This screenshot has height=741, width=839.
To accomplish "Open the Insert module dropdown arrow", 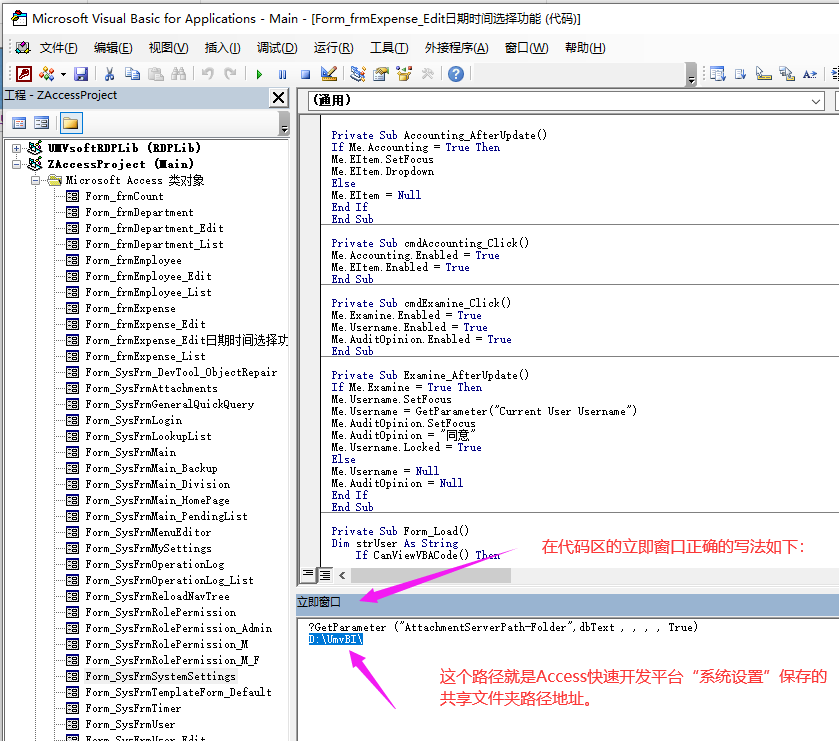I will [x=63, y=74].
